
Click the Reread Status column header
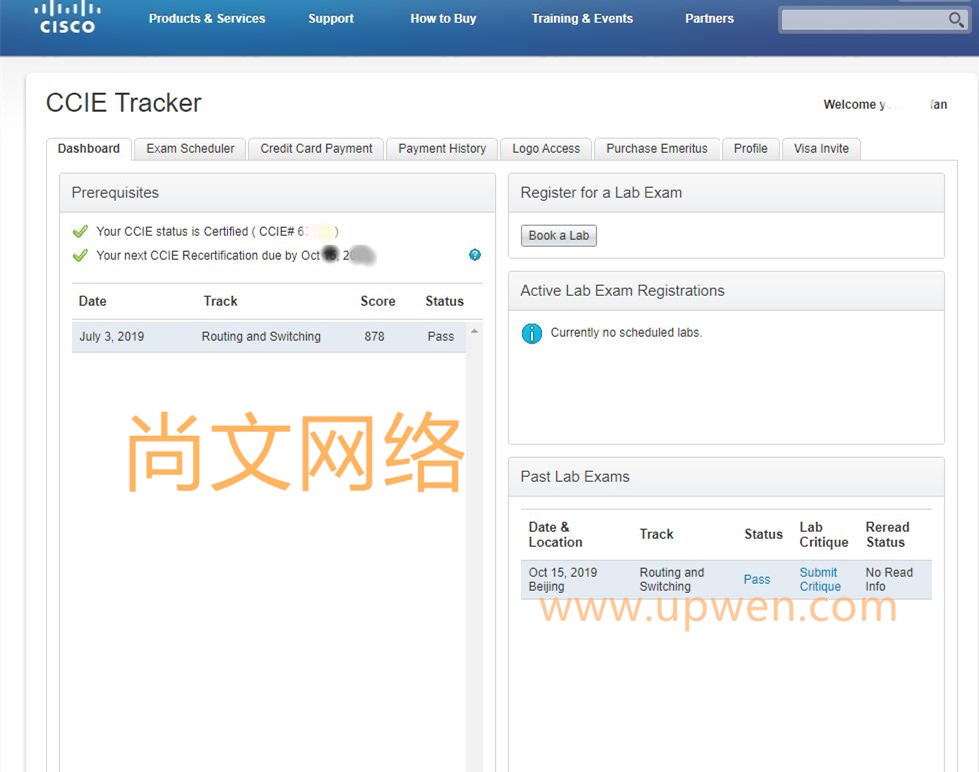click(887, 535)
